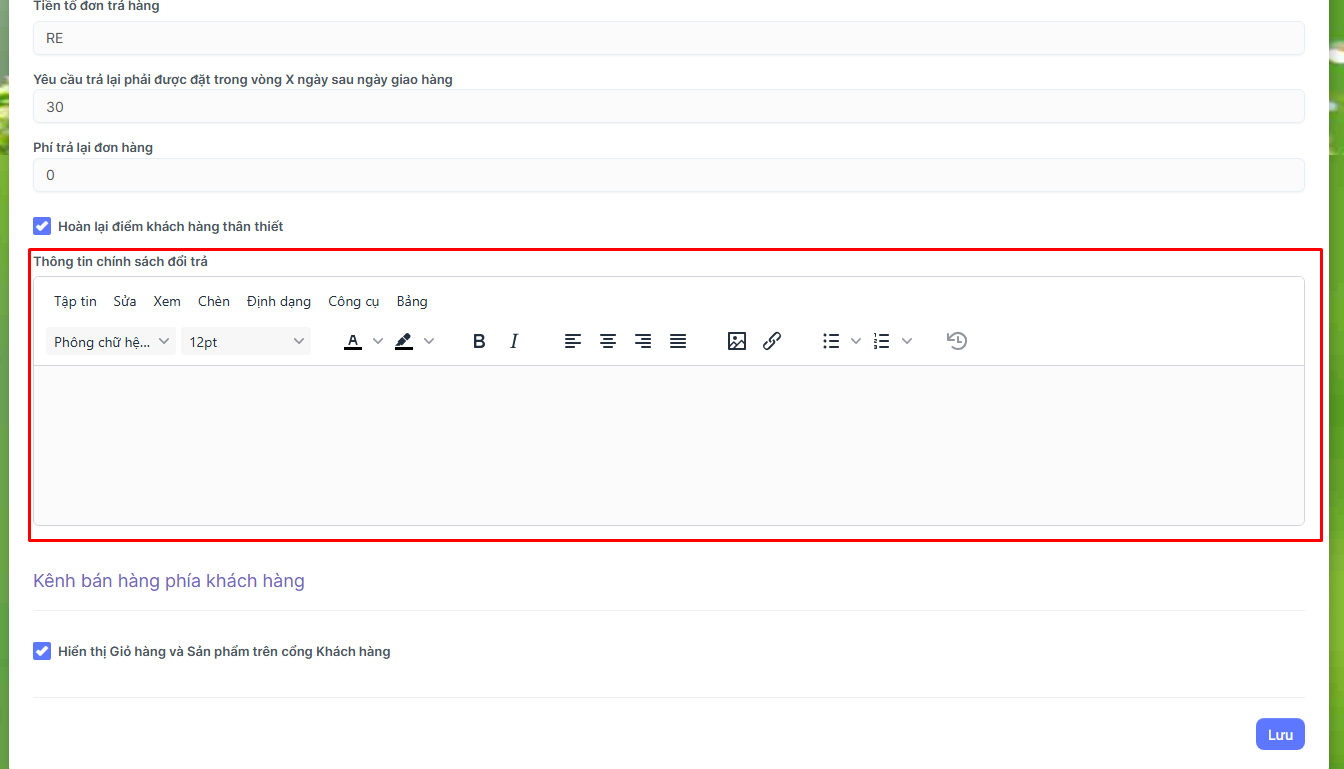
Task: Expand numbered list style options arrow
Action: pos(907,341)
